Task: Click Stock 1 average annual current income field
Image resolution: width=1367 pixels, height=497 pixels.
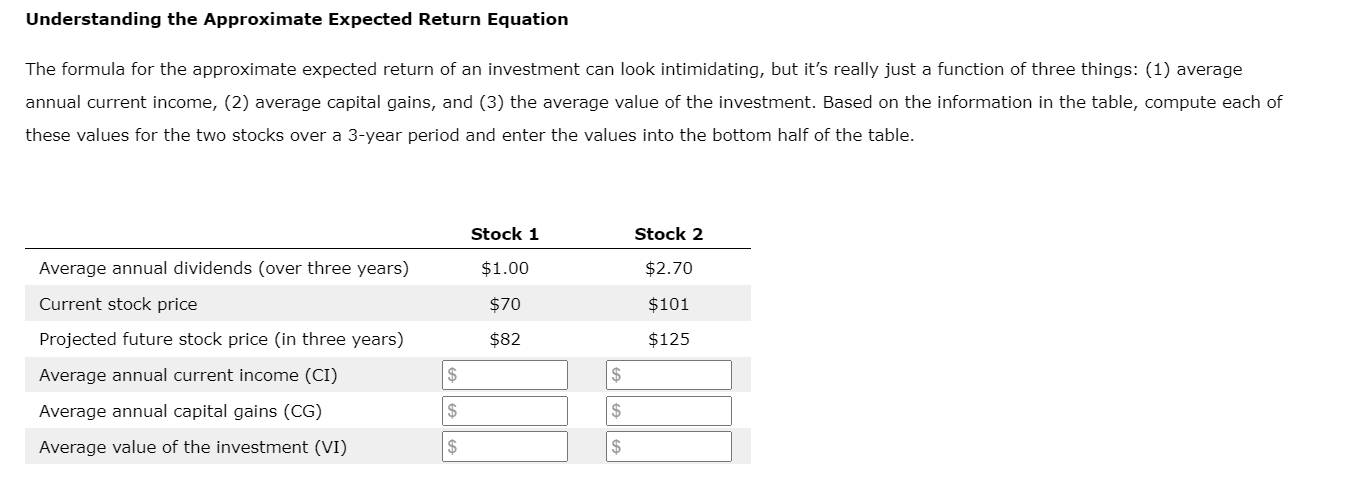Action: coord(506,375)
